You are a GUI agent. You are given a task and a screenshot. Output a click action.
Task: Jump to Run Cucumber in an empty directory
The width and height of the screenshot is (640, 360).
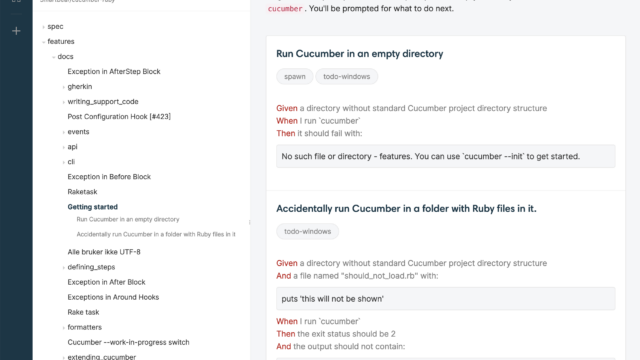128,220
